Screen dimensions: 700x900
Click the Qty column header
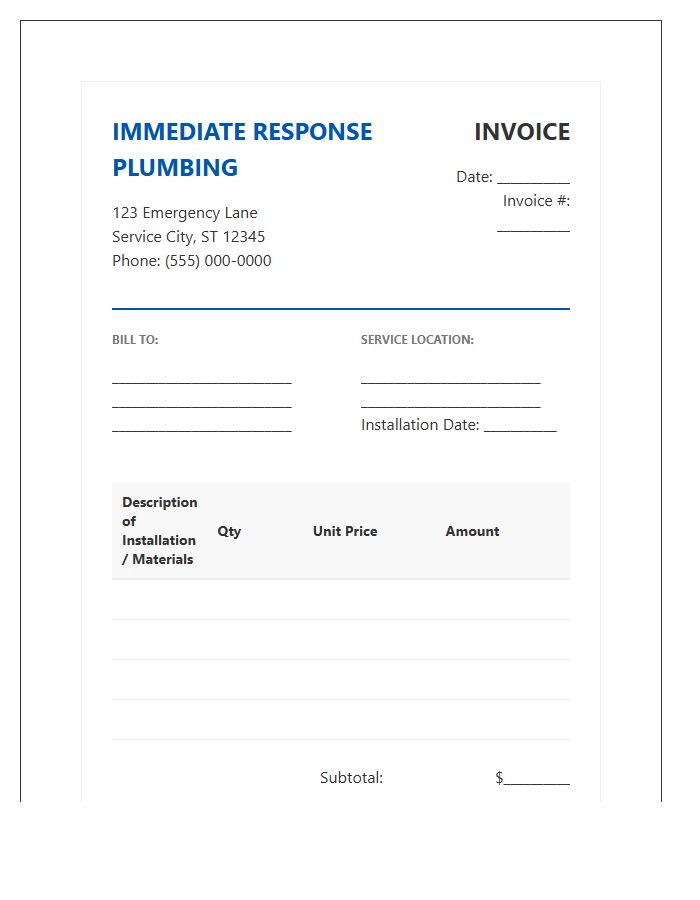click(x=229, y=532)
